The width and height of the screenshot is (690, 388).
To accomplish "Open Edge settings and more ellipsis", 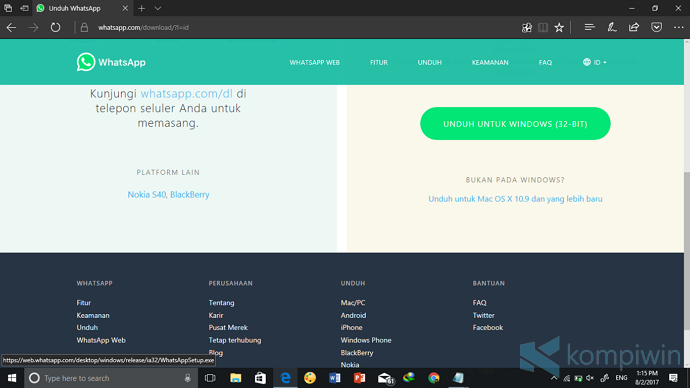I will [x=679, y=27].
